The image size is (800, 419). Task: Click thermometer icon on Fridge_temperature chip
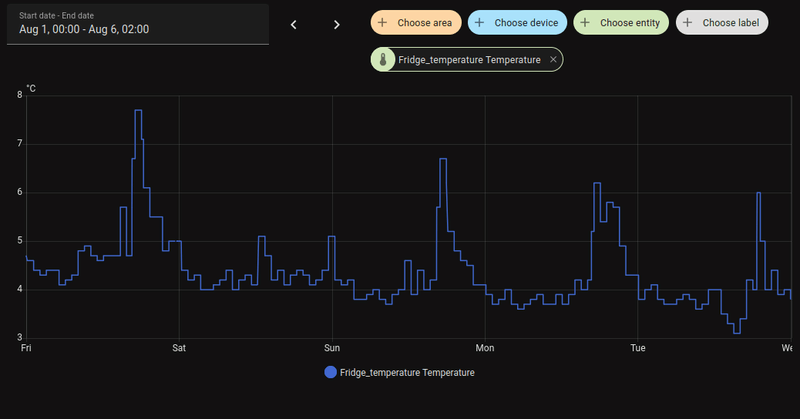point(384,60)
